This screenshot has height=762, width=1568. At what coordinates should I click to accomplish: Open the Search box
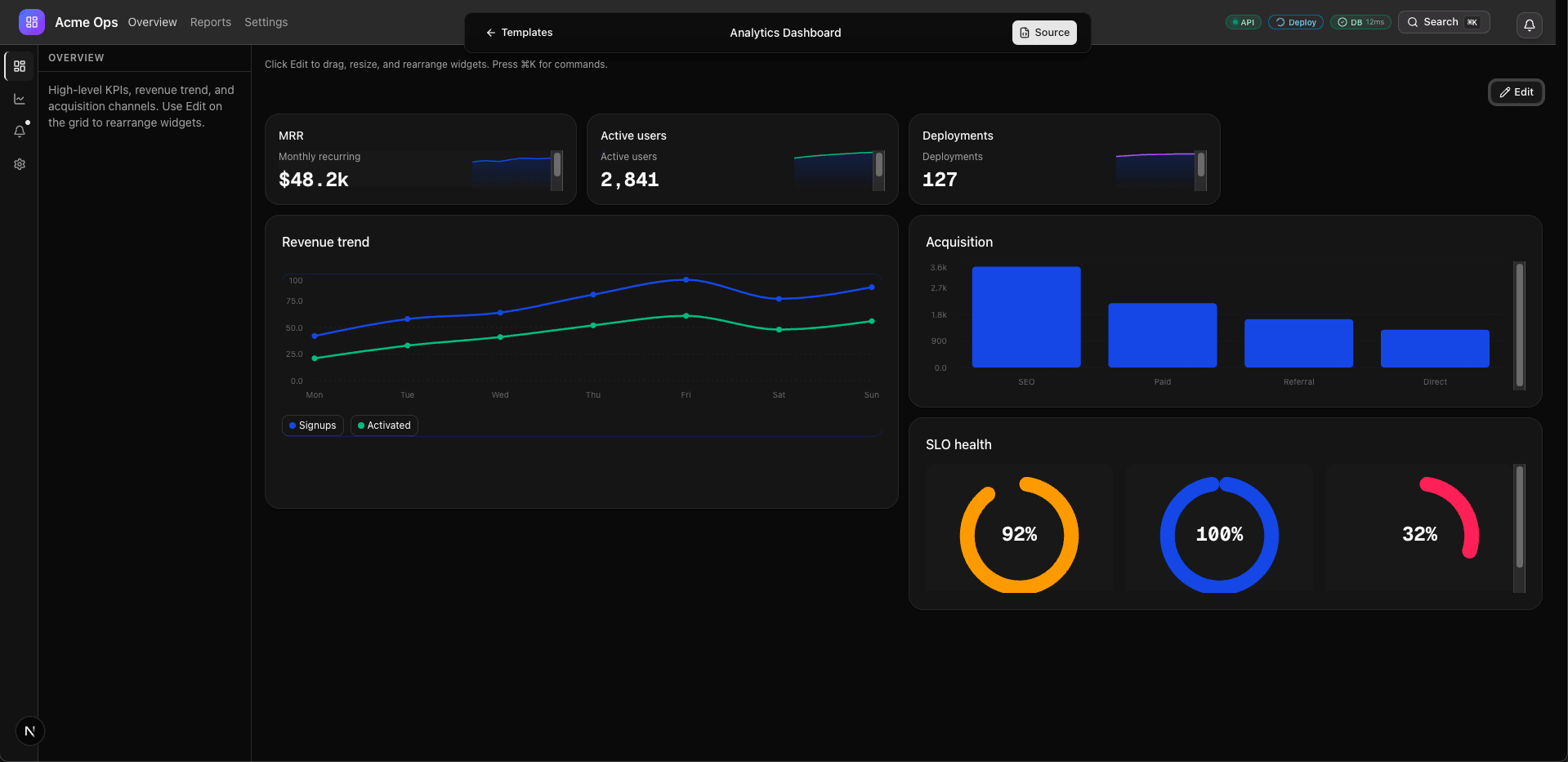click(x=1444, y=22)
